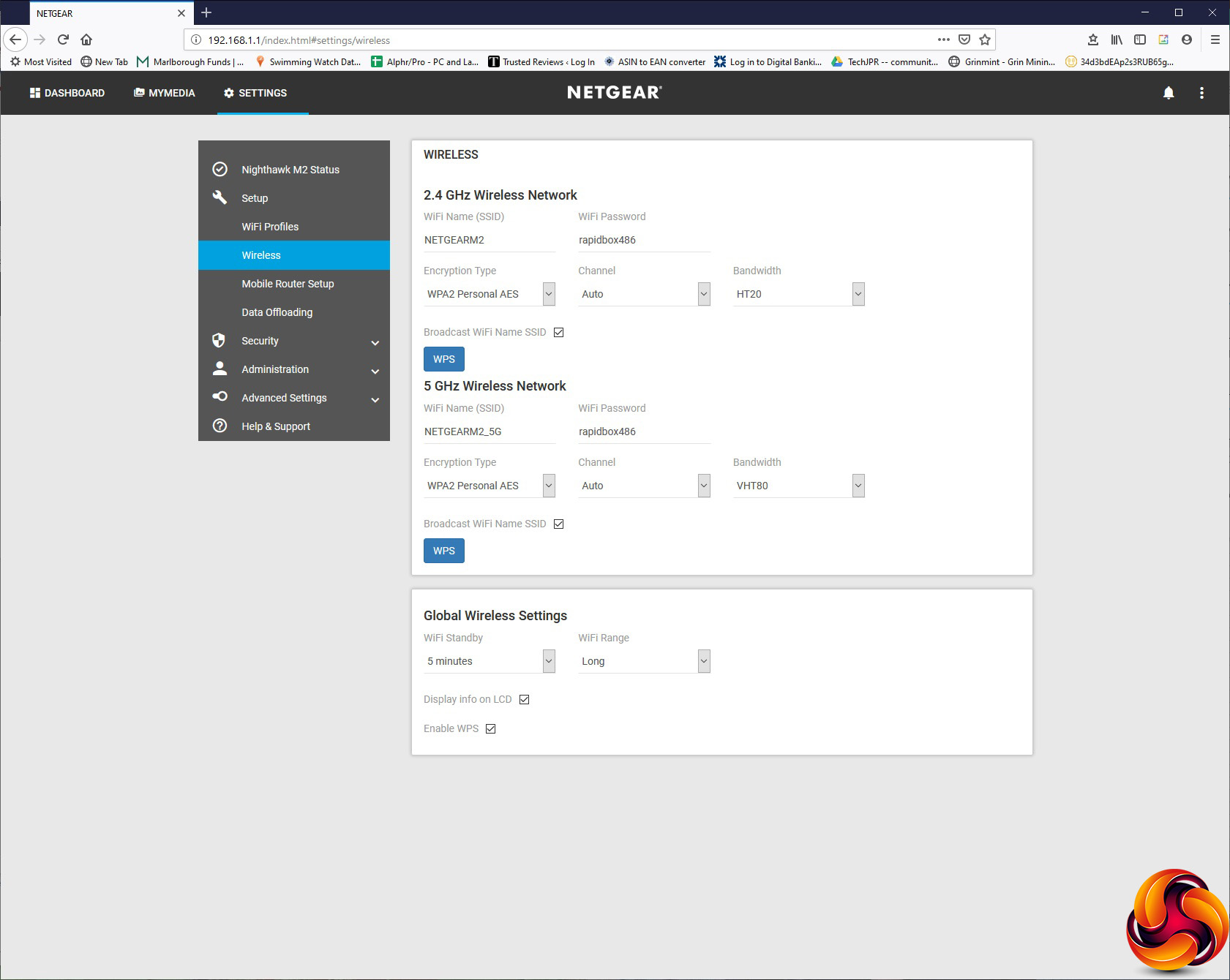Click the Setup wrench icon
Image resolution: width=1230 pixels, height=980 pixels.
(220, 197)
